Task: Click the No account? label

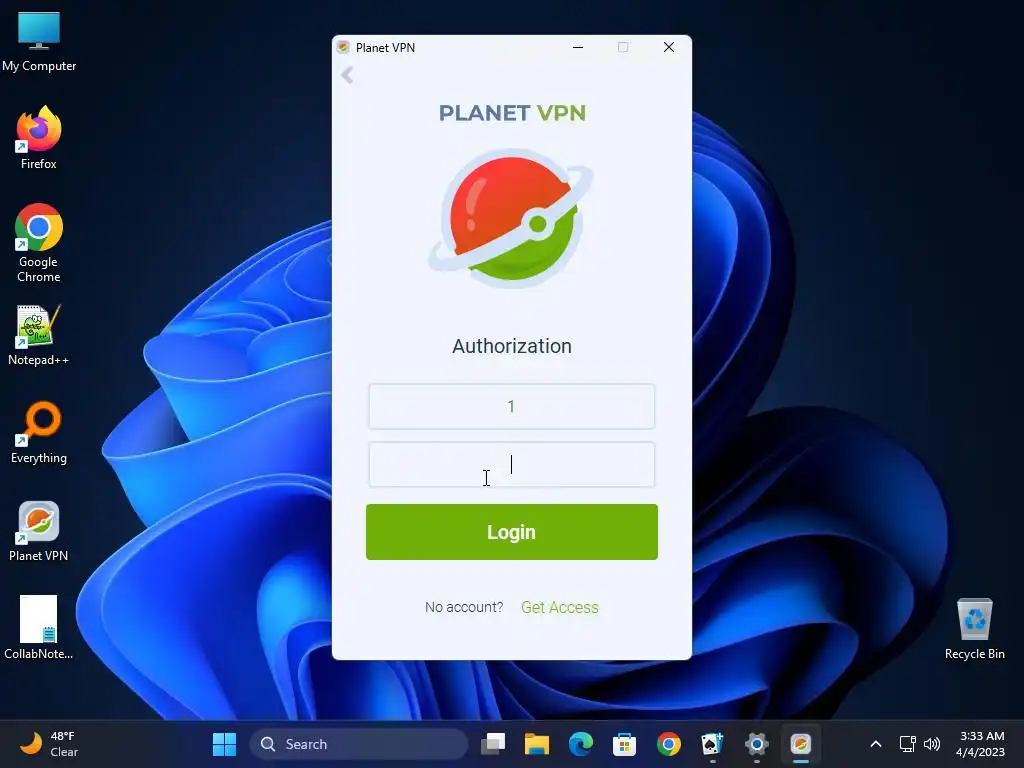Action: tap(464, 607)
